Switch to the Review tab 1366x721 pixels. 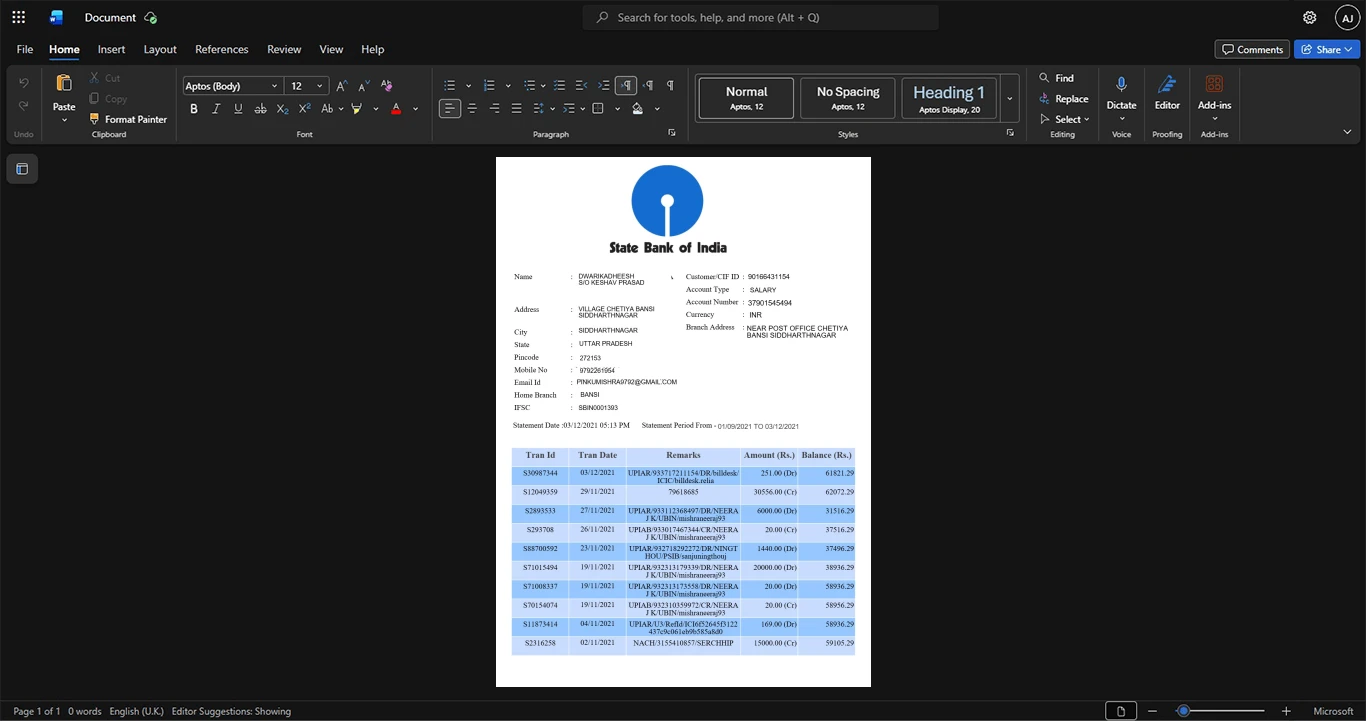click(x=284, y=49)
